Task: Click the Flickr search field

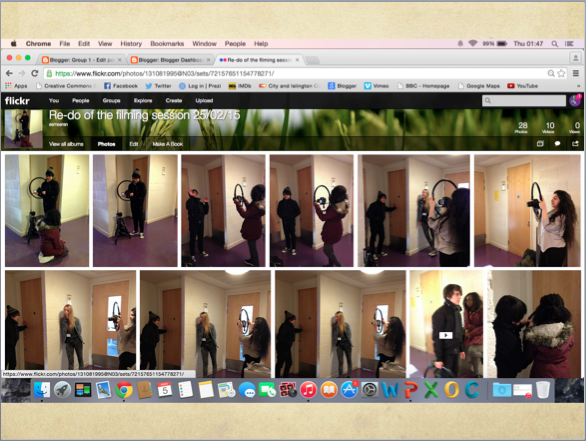Action: 524,101
